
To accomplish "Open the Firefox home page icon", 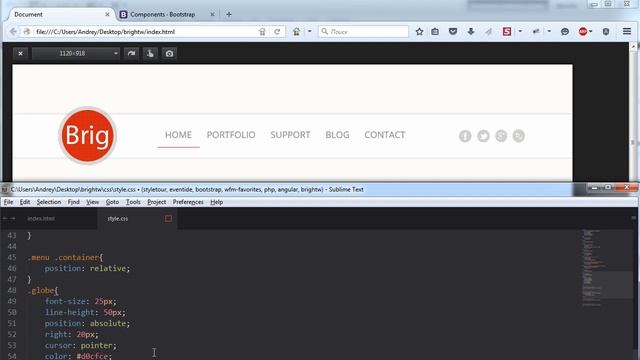I will point(296,31).
